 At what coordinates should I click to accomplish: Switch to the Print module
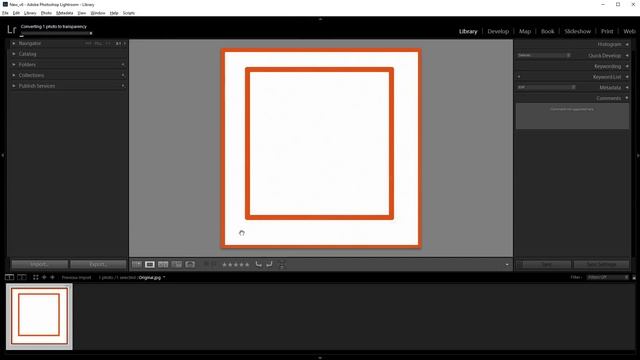tap(607, 31)
